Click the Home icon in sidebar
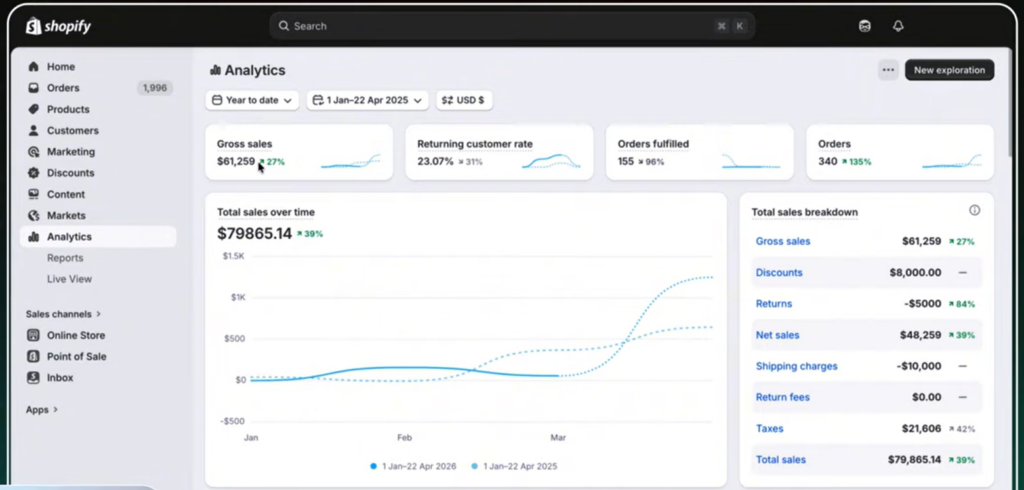 33,67
